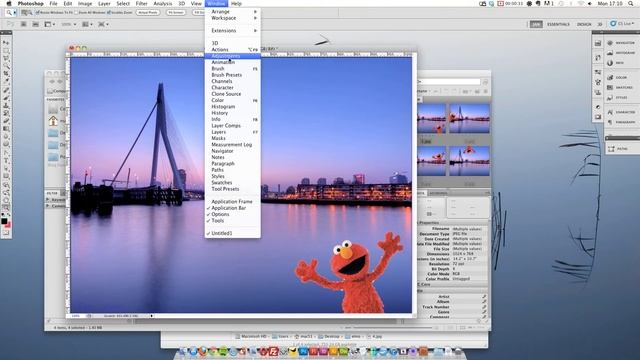Select the Clone Stamp tool
This screenshot has width=640, height=360.
pos(6,105)
